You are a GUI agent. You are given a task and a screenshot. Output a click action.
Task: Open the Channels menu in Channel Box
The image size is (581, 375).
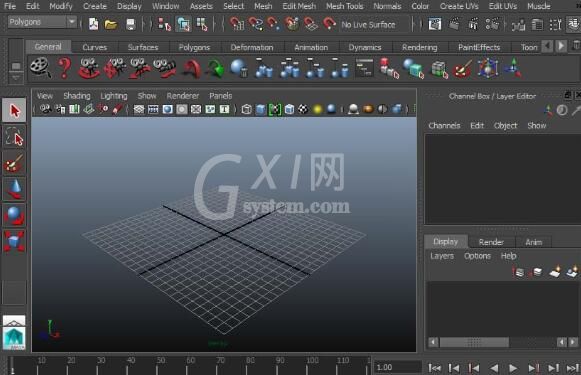[x=444, y=126]
